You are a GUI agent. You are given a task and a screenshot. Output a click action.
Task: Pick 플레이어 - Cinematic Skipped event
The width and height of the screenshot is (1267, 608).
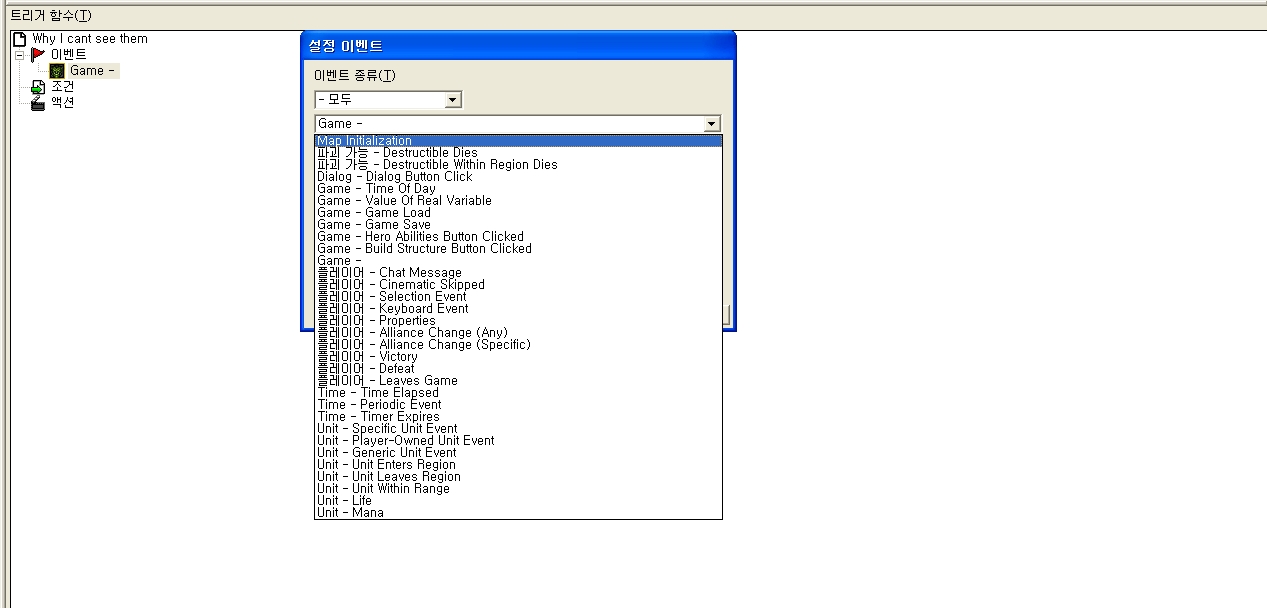click(518, 285)
